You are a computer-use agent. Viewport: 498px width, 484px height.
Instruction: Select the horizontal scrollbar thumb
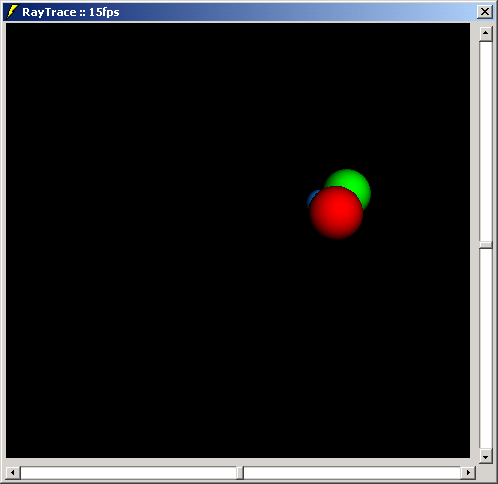pos(240,472)
